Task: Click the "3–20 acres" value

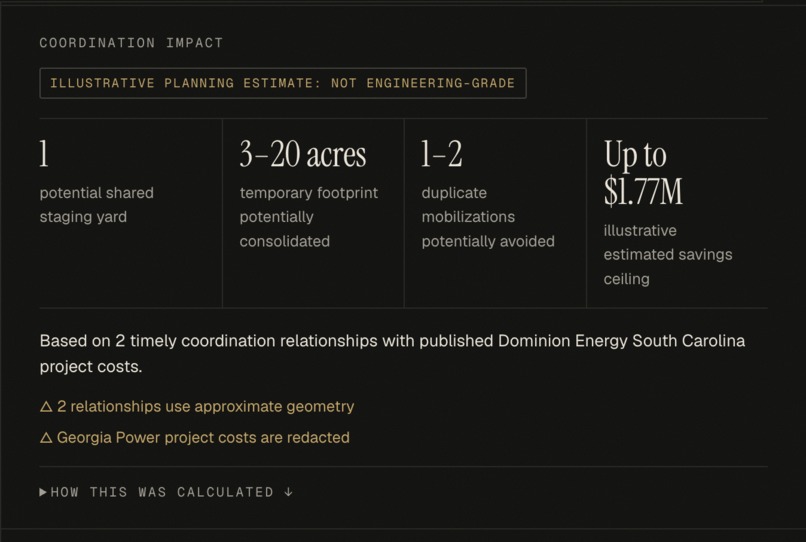Action: coord(303,154)
